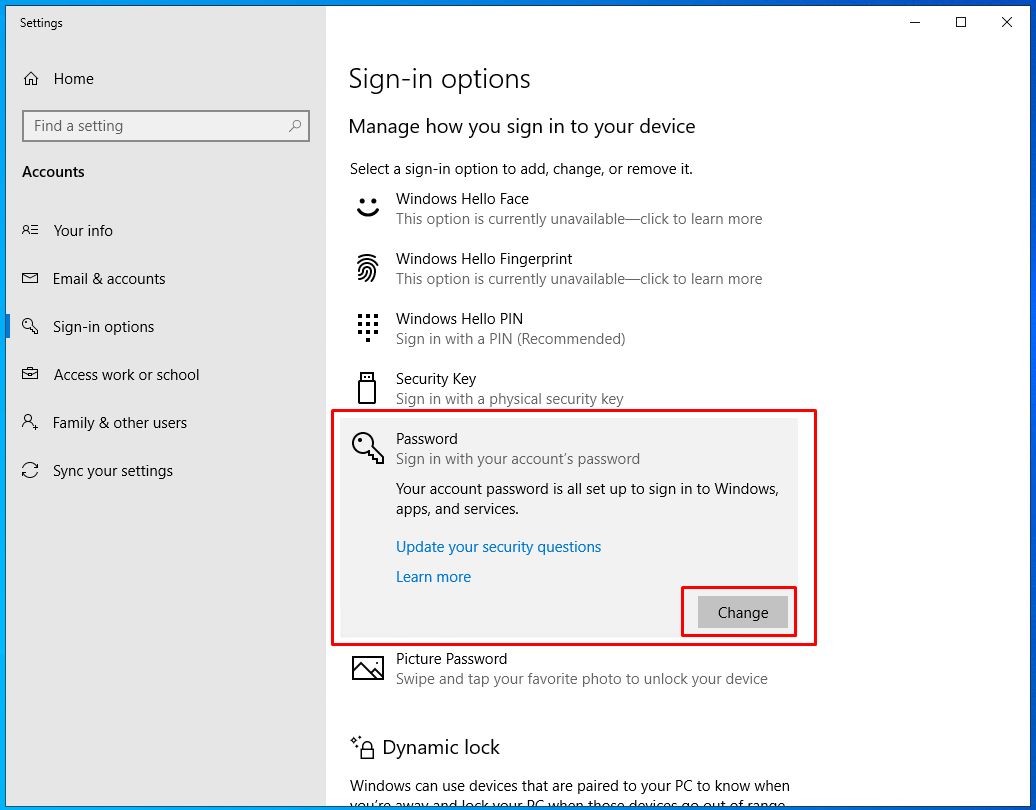The height and width of the screenshot is (810, 1036).
Task: Click the Change password button
Action: [743, 612]
